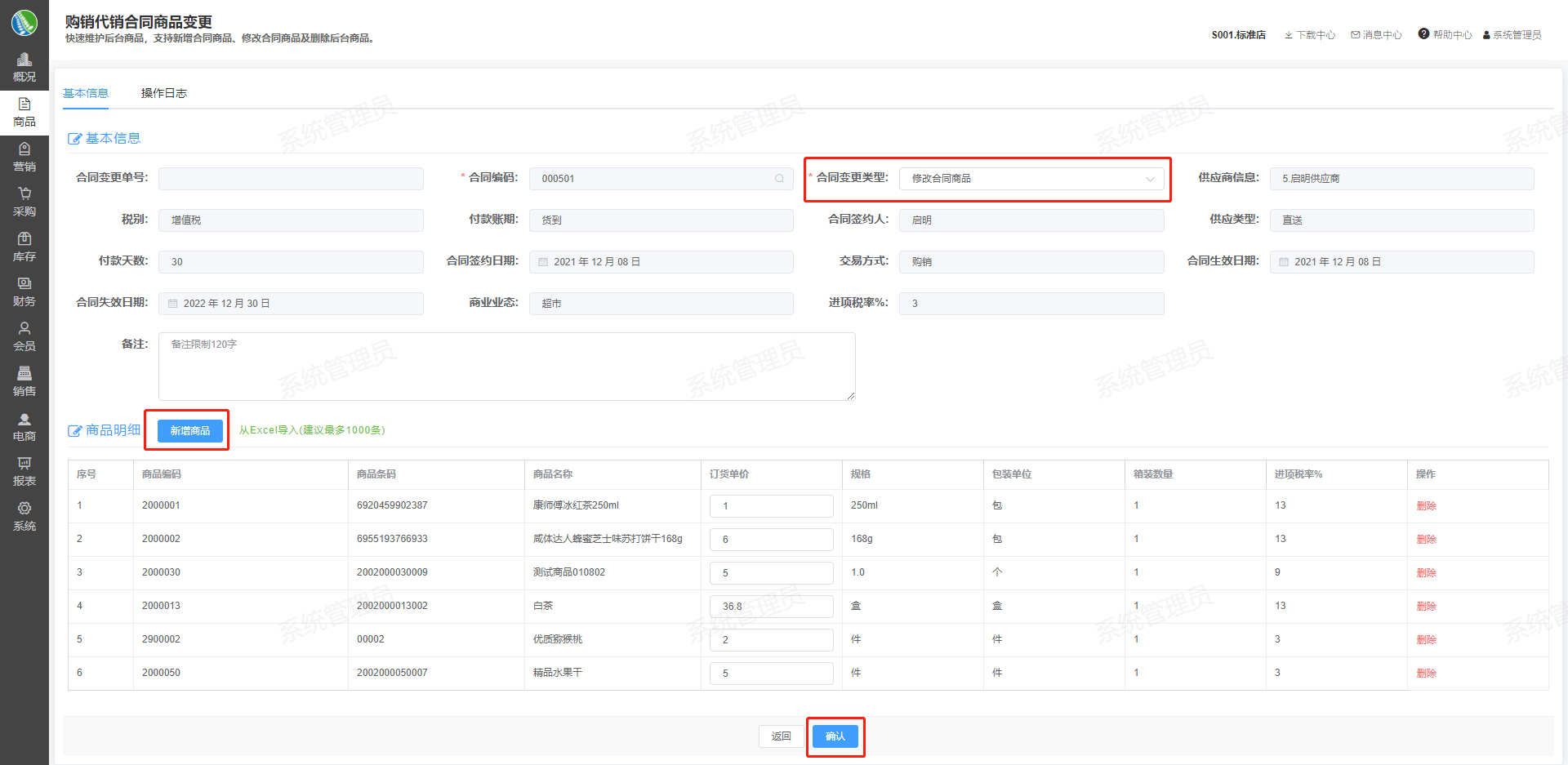1568x765 pixels.
Task: Click the 进项税率% field in basic info
Action: [x=1031, y=304]
